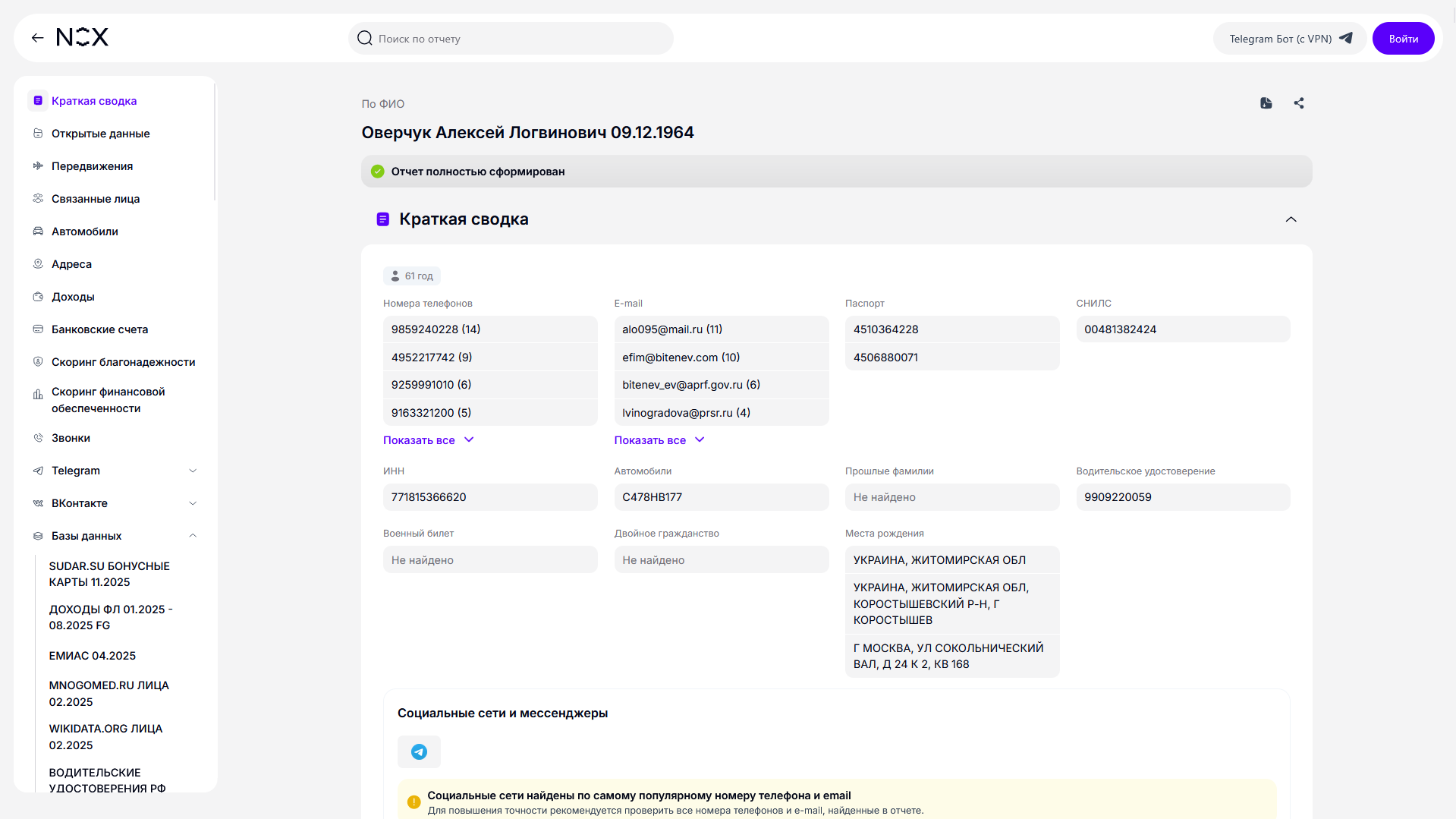Click the Автомобили car icon
This screenshot has height=819, width=1456.
point(38,231)
